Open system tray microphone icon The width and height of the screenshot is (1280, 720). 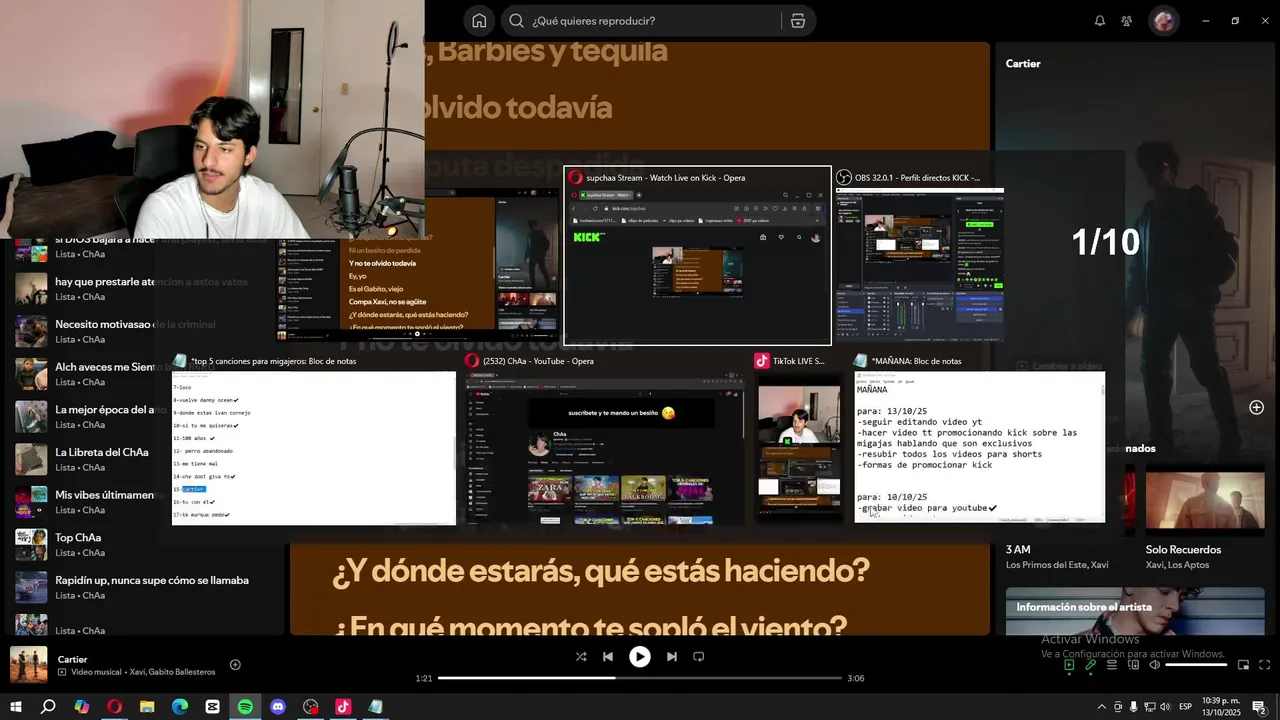click(1133, 707)
